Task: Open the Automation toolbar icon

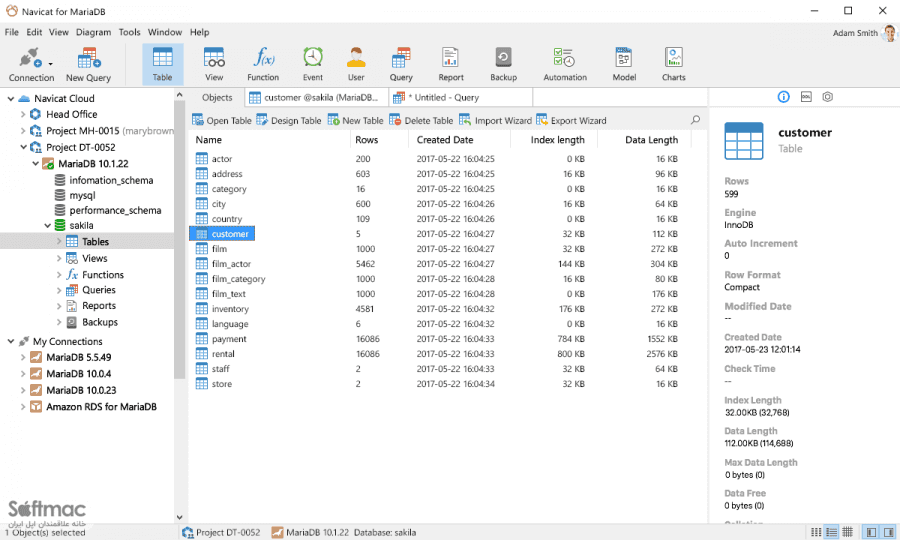Action: click(565, 64)
